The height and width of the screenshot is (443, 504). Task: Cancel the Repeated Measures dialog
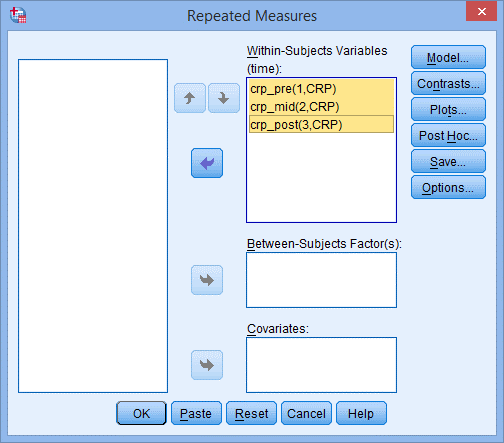(x=306, y=413)
